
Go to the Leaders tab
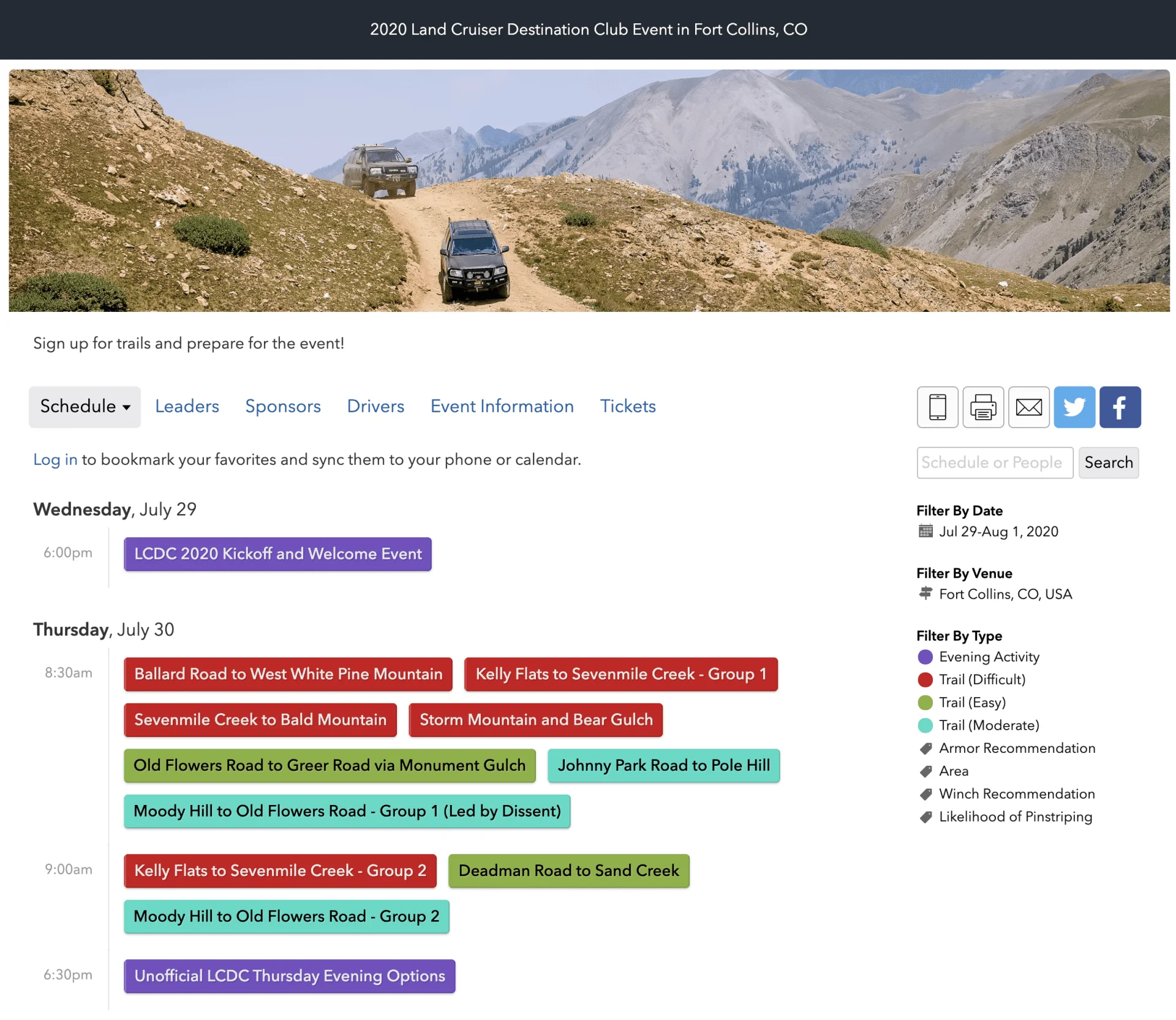point(187,406)
